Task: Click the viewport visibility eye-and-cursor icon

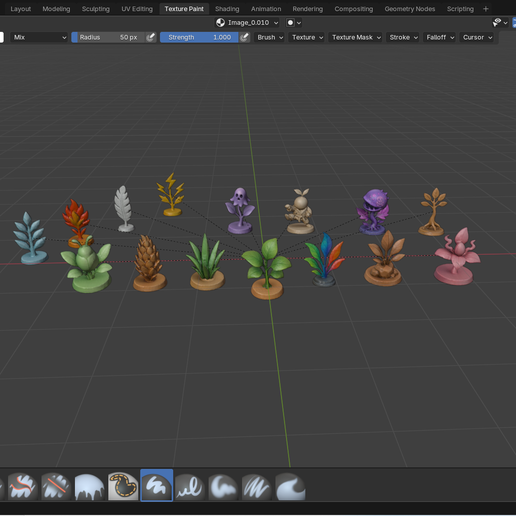Action: pos(497,23)
